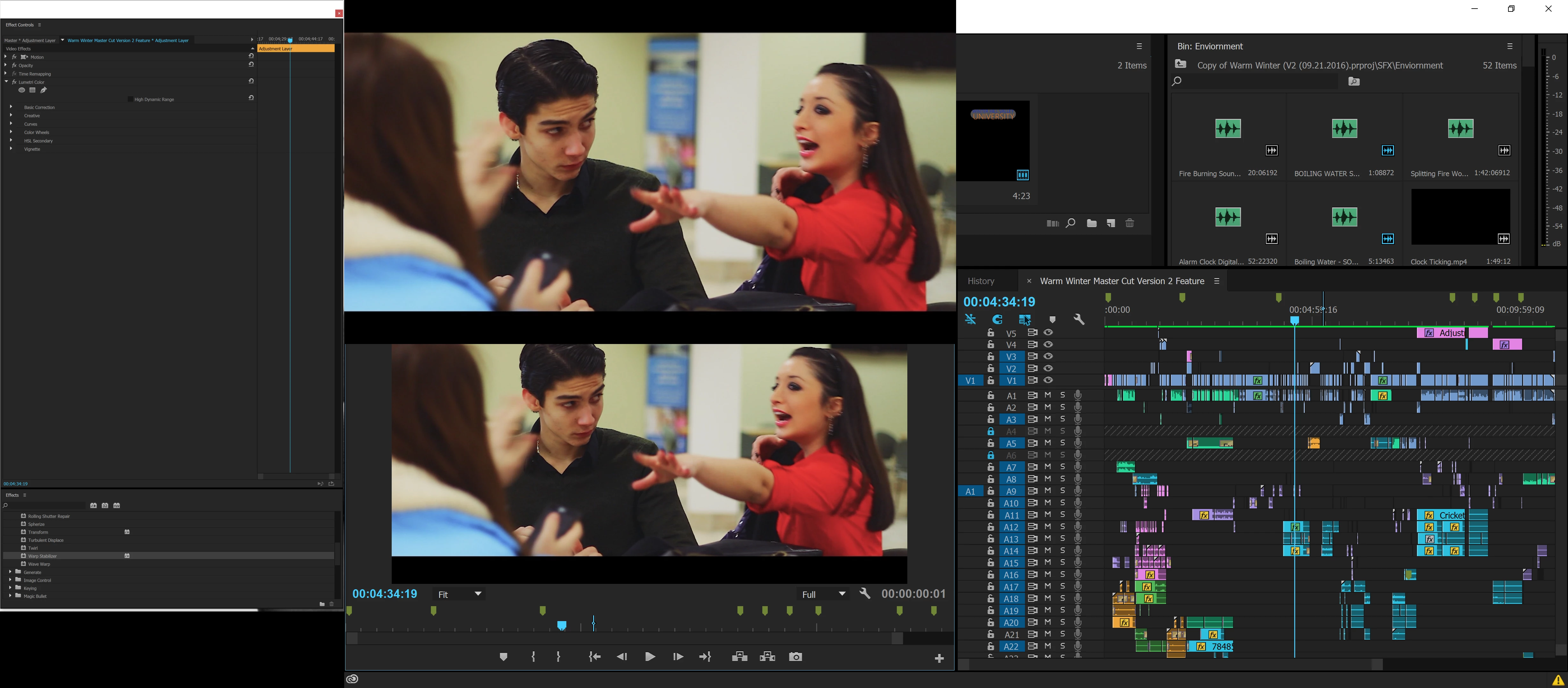Open the Effect Controls panel menu
The height and width of the screenshot is (688, 1568).
click(x=40, y=25)
